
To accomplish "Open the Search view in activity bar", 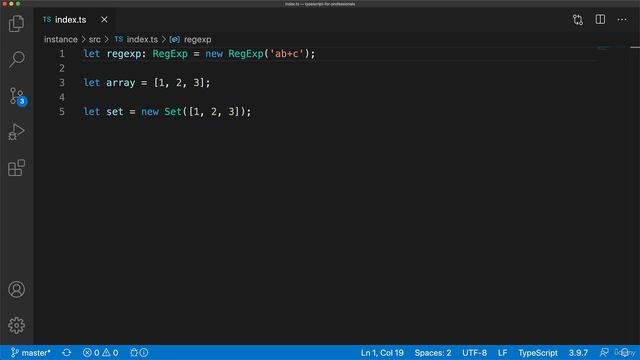I will (x=16, y=60).
